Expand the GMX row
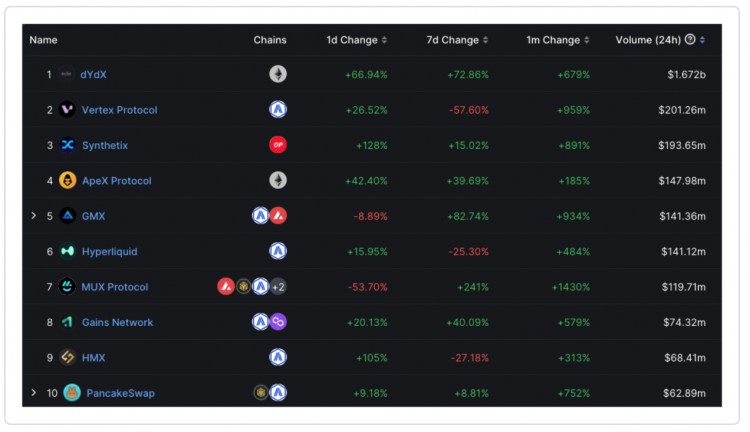 [33, 216]
